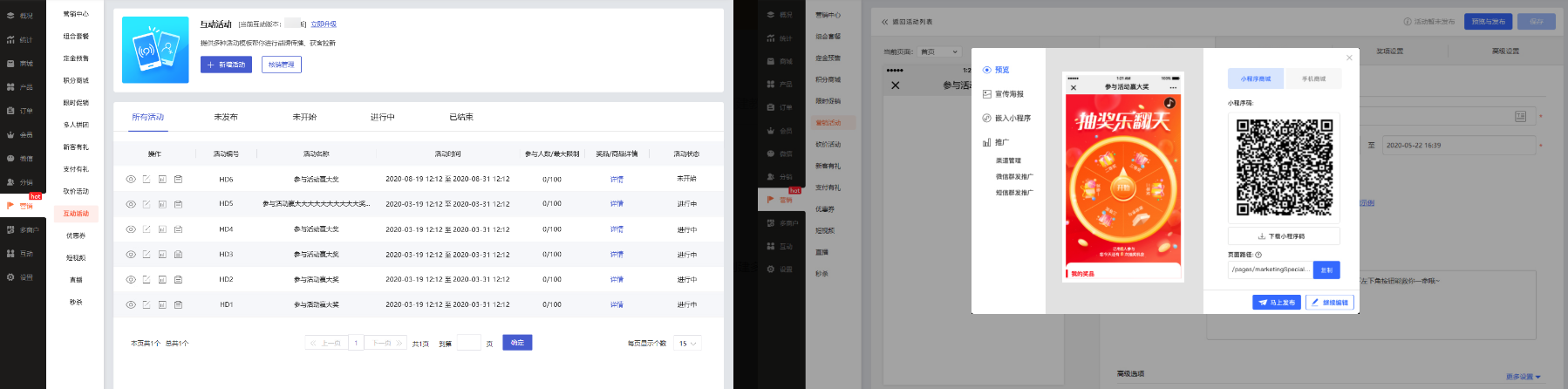This screenshot has height=389, width=1568.
Task: Open statistics chart icon for HD1
Action: pos(162,304)
